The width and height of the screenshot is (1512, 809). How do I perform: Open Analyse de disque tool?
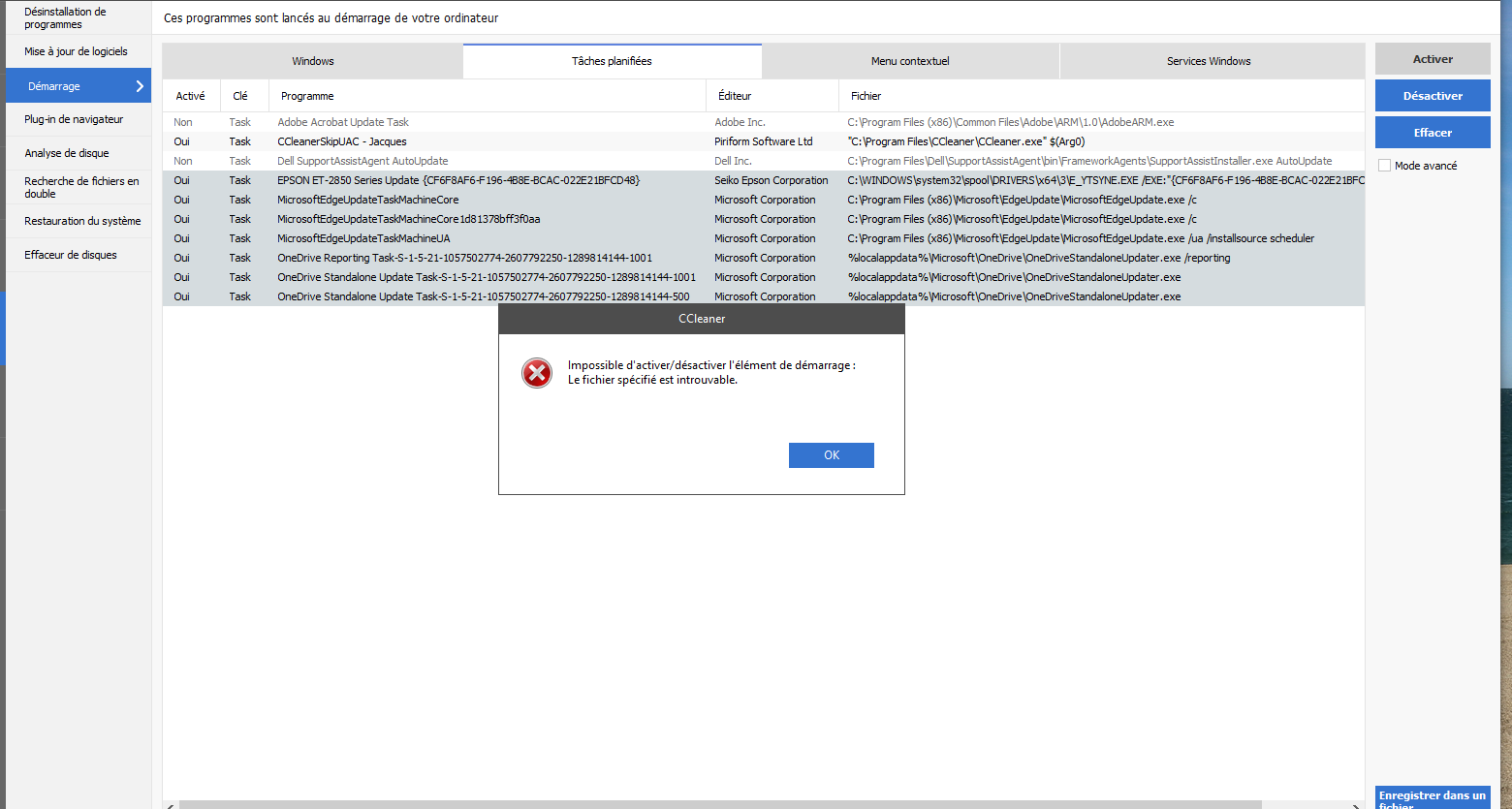[x=78, y=153]
